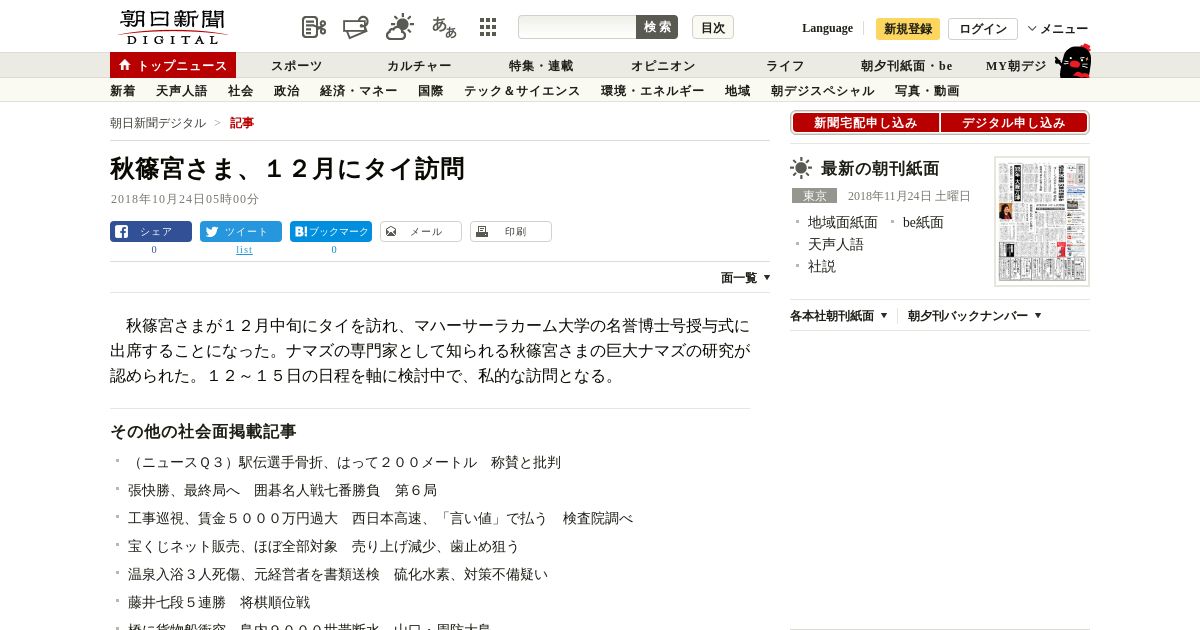
Task: Open 天声人語 link under 最新の朝刊紙面
Action: tap(836, 244)
